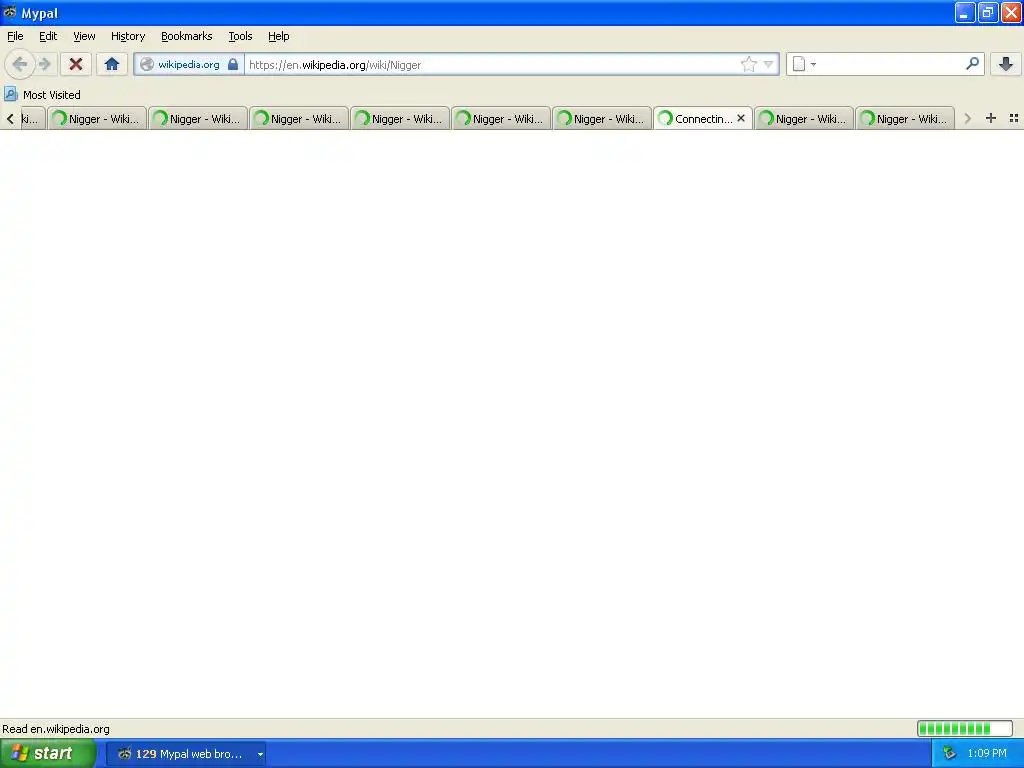This screenshot has width=1024, height=768.
Task: Click the page load progress bar
Action: (x=965, y=728)
